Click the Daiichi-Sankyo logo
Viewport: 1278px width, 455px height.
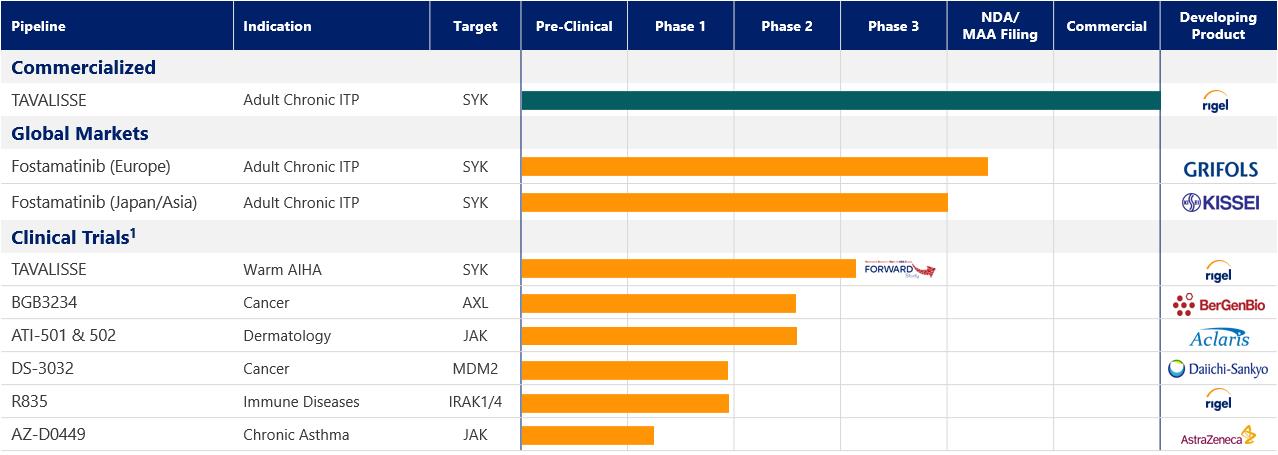[x=1218, y=369]
